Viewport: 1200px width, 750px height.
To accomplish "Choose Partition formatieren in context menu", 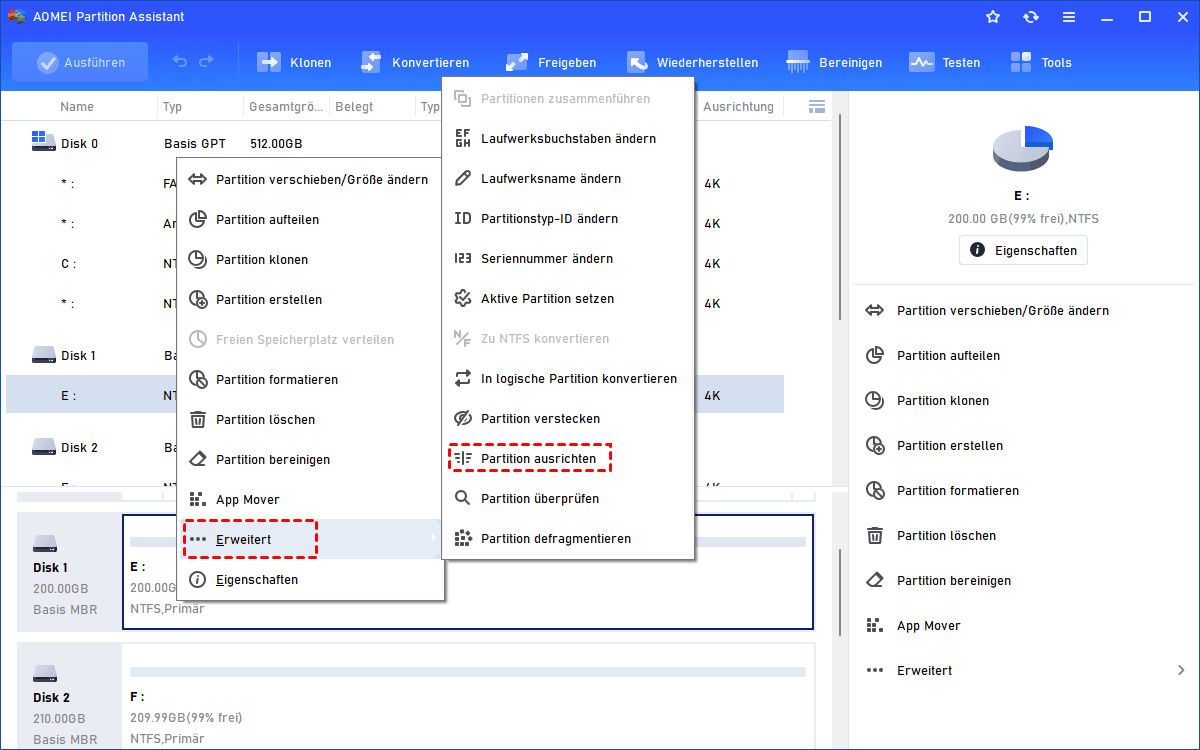I will pyautogui.click(x=310, y=380).
